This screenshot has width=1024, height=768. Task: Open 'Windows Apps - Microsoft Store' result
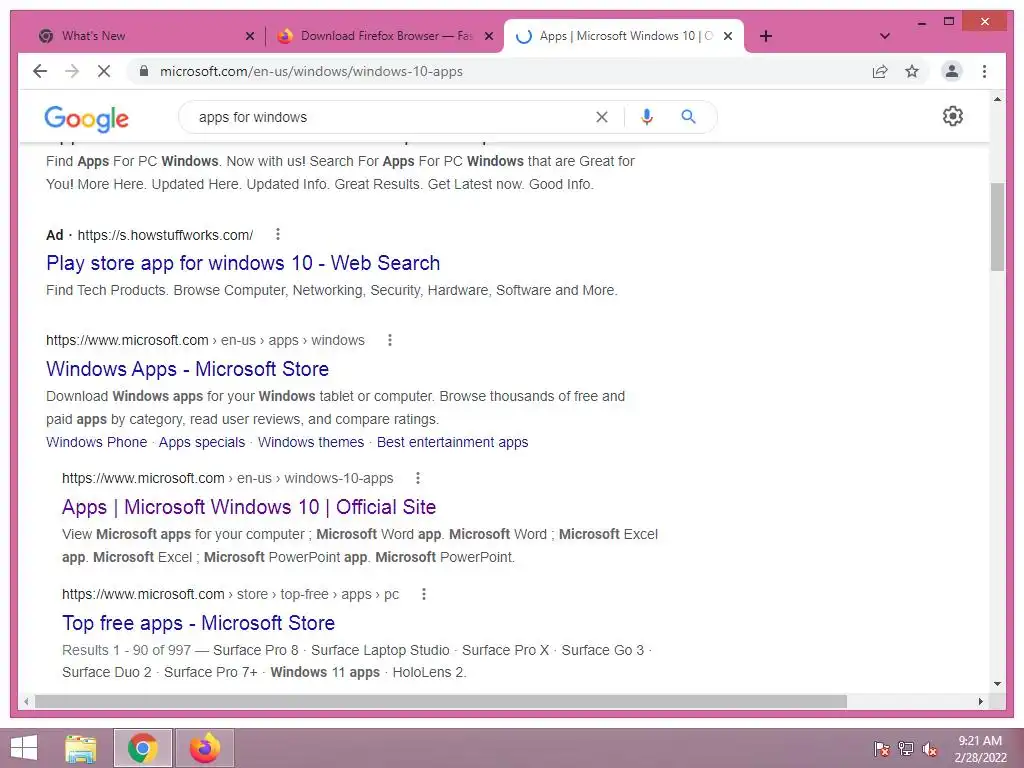pyautogui.click(x=187, y=368)
